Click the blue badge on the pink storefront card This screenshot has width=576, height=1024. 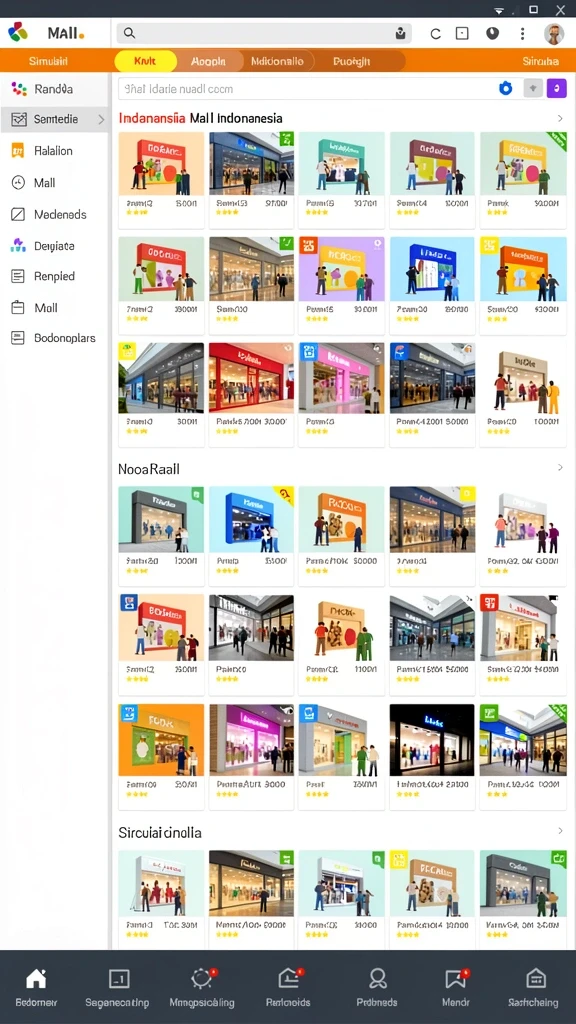308,351
